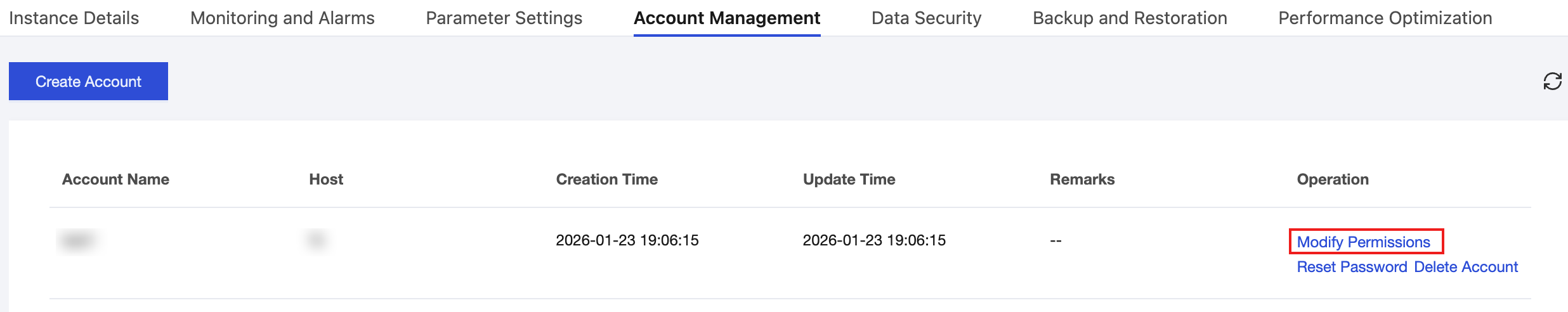Image resolution: width=1568 pixels, height=312 pixels.
Task: Click the Creation Time column header
Action: click(x=606, y=179)
